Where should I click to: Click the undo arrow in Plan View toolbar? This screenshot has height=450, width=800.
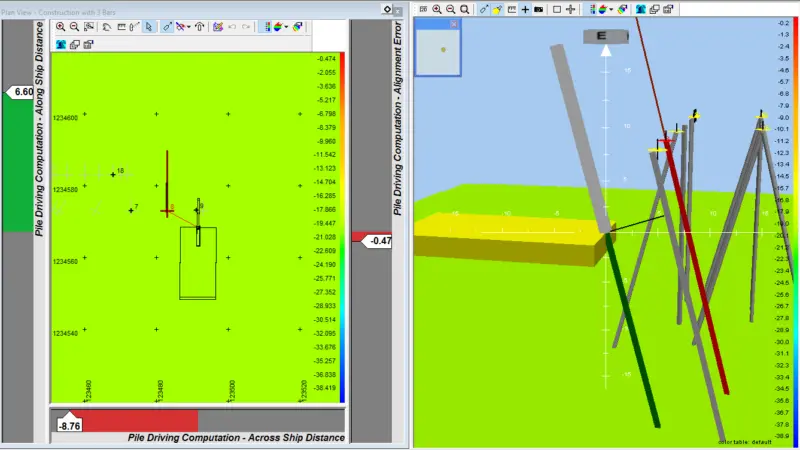pos(232,27)
